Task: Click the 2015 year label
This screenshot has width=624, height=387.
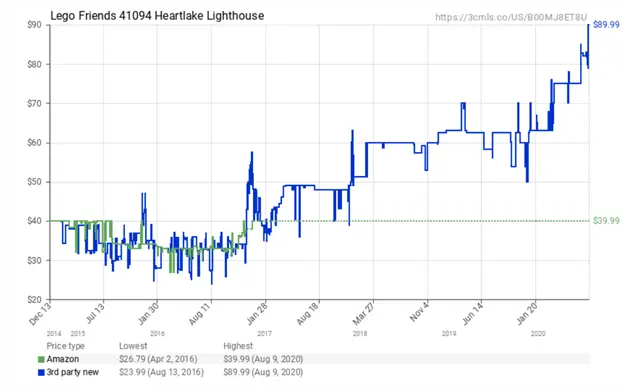Action: click(x=78, y=334)
